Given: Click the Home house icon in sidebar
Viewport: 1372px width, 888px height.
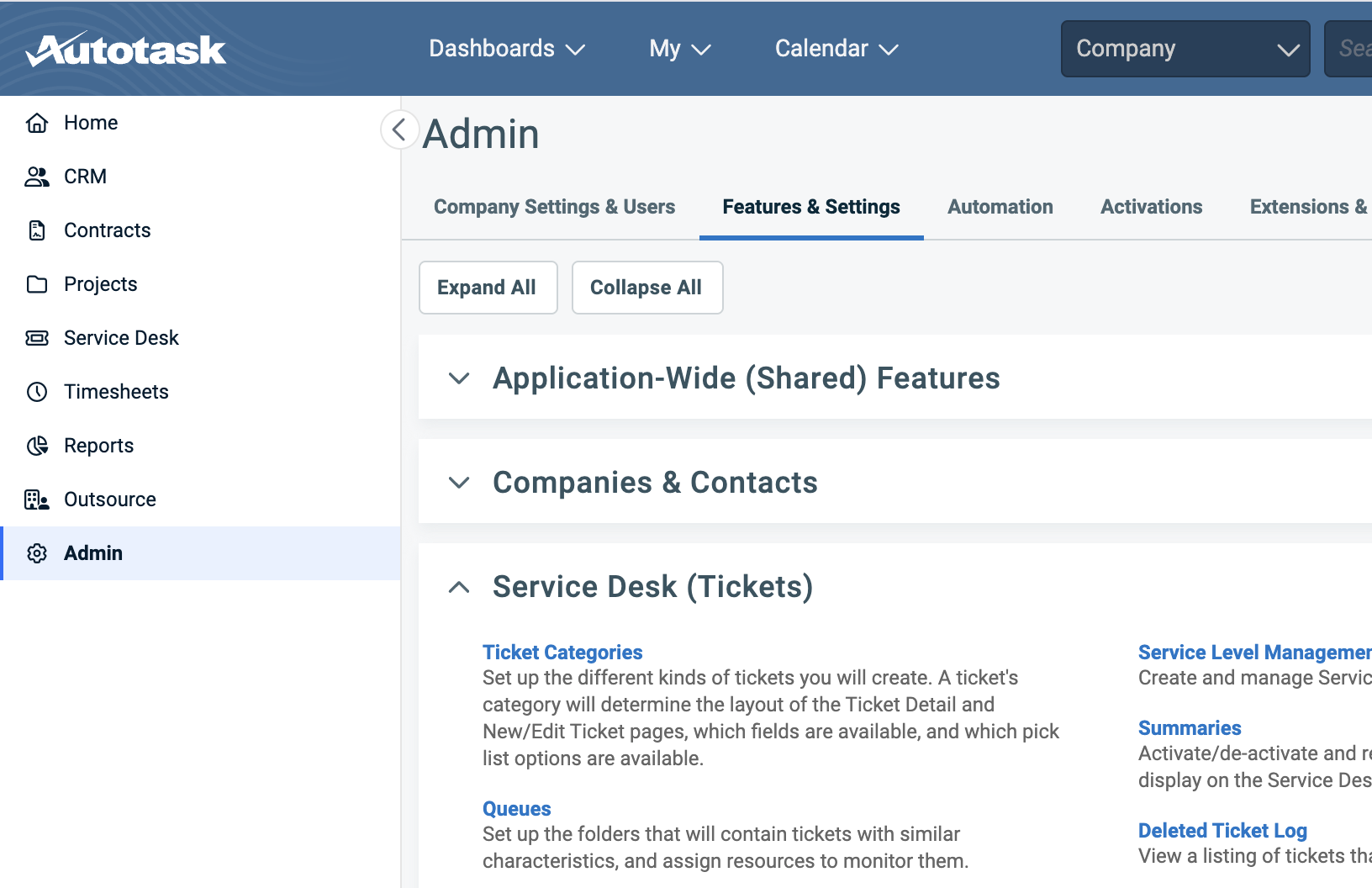Looking at the screenshot, I should (37, 123).
